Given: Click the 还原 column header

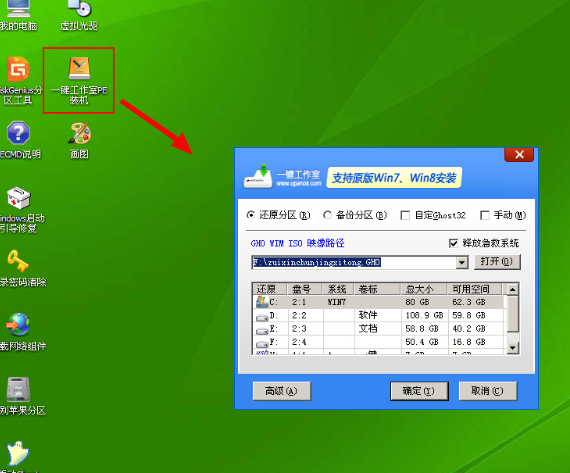Looking at the screenshot, I should point(270,289).
